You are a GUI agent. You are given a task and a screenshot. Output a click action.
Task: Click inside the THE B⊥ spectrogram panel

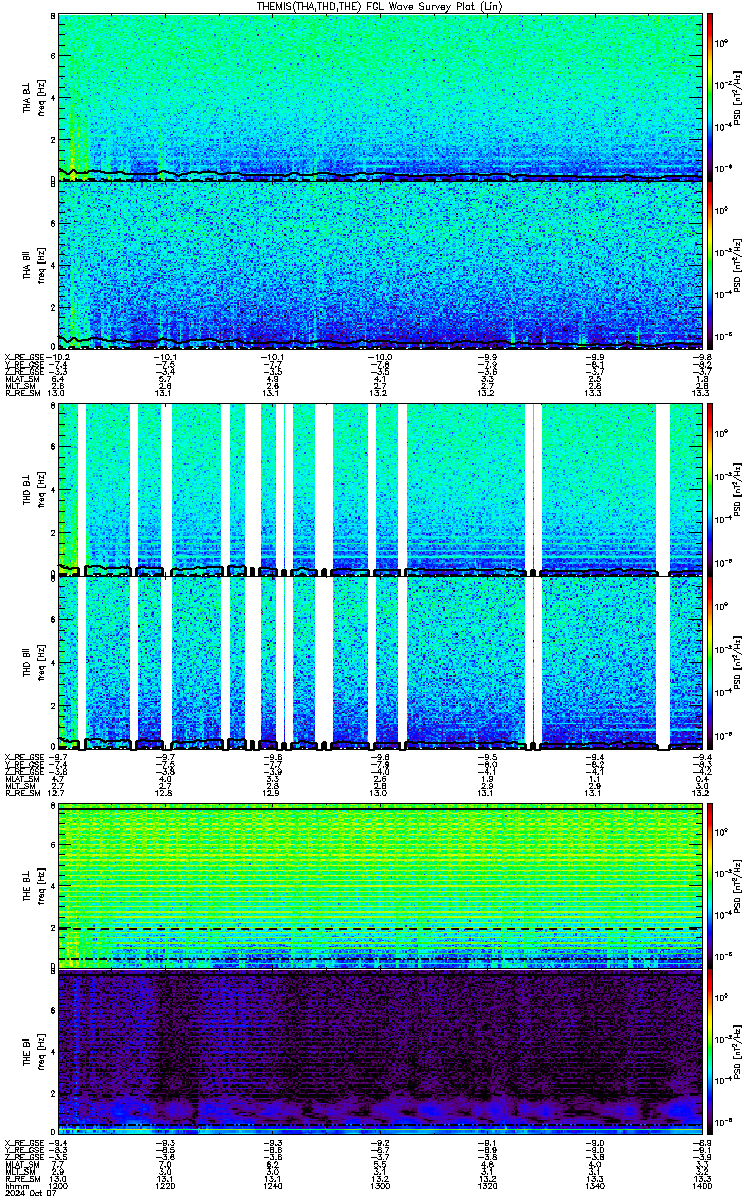pyautogui.click(x=379, y=887)
